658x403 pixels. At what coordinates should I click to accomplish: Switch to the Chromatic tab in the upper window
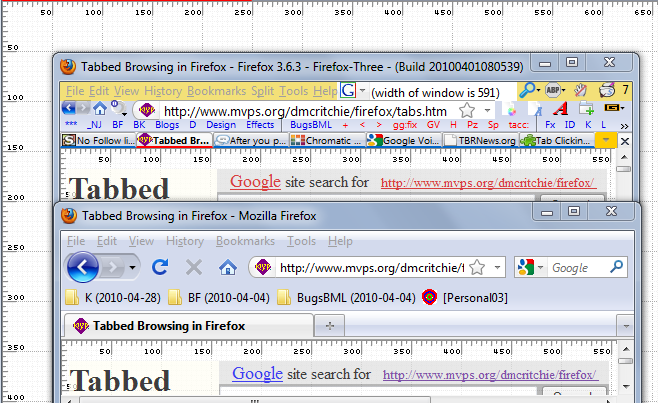point(327,140)
